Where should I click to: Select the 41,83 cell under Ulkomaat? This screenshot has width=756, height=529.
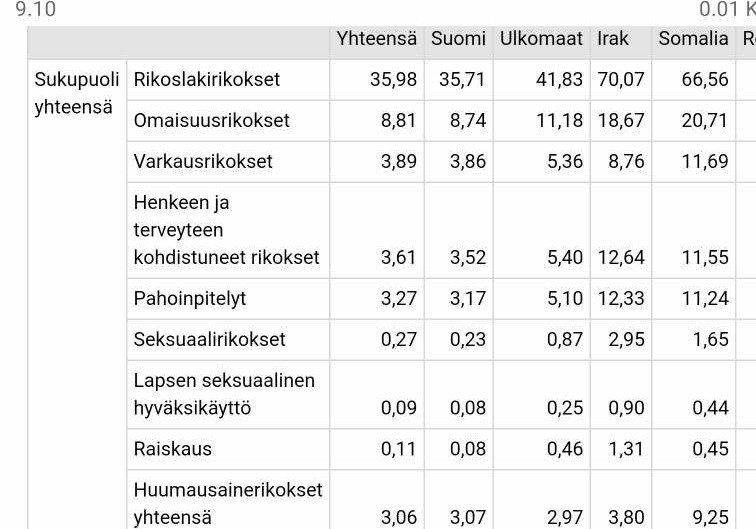[x=559, y=80]
